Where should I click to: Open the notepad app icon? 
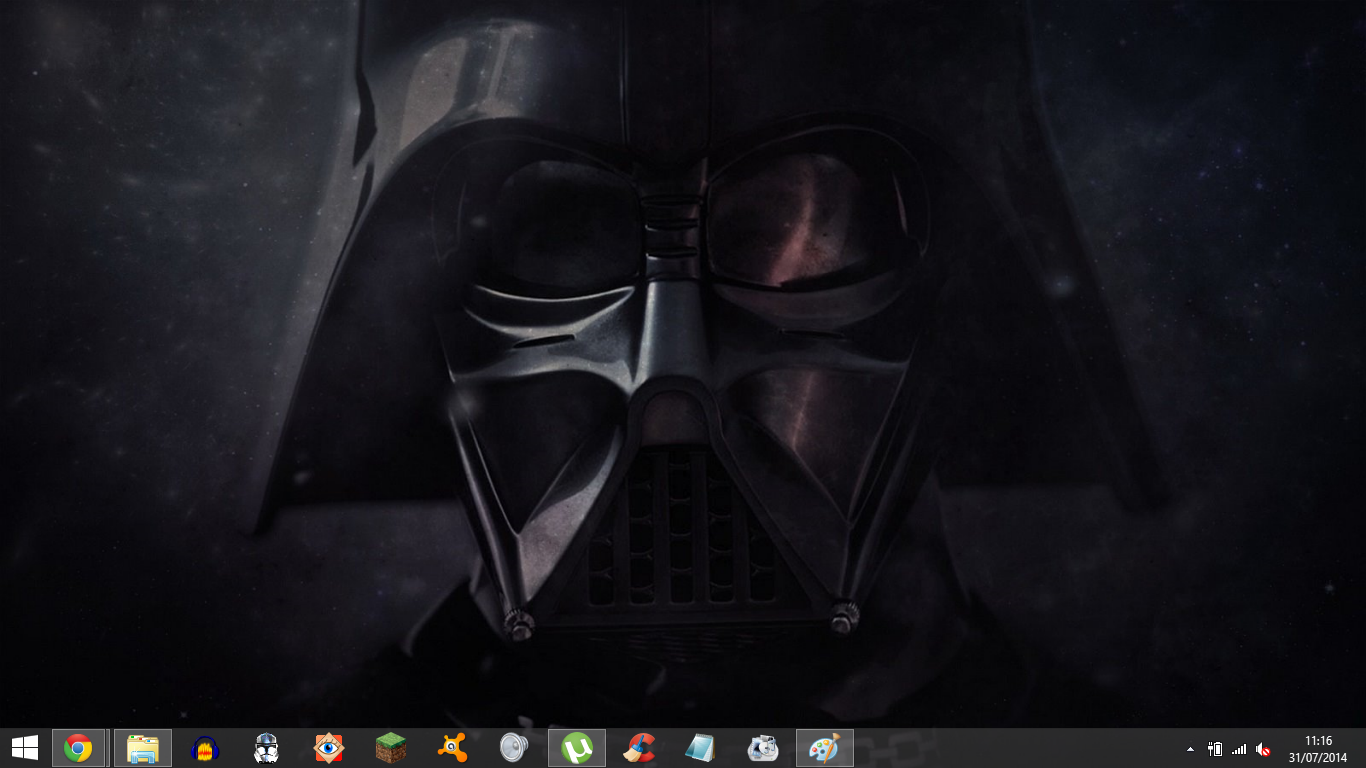click(700, 748)
